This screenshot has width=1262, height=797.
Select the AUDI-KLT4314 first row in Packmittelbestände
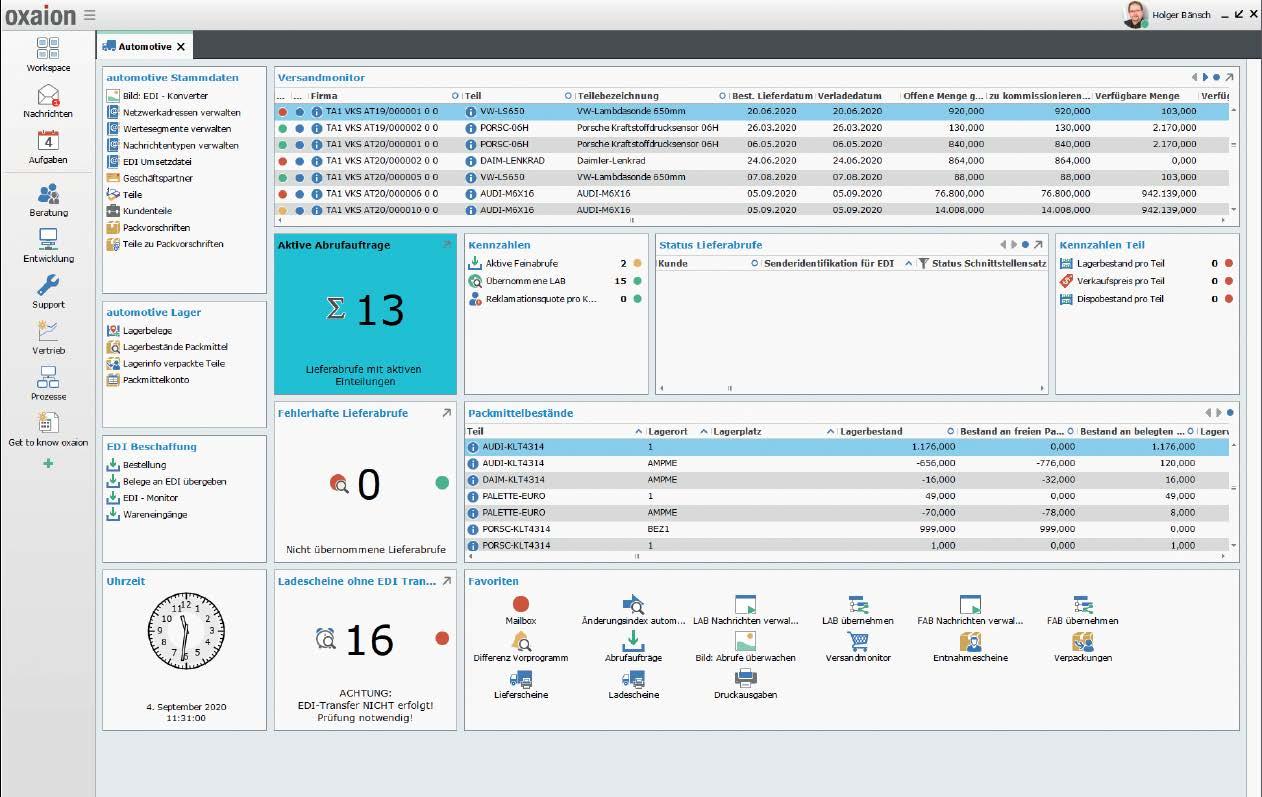click(847, 446)
